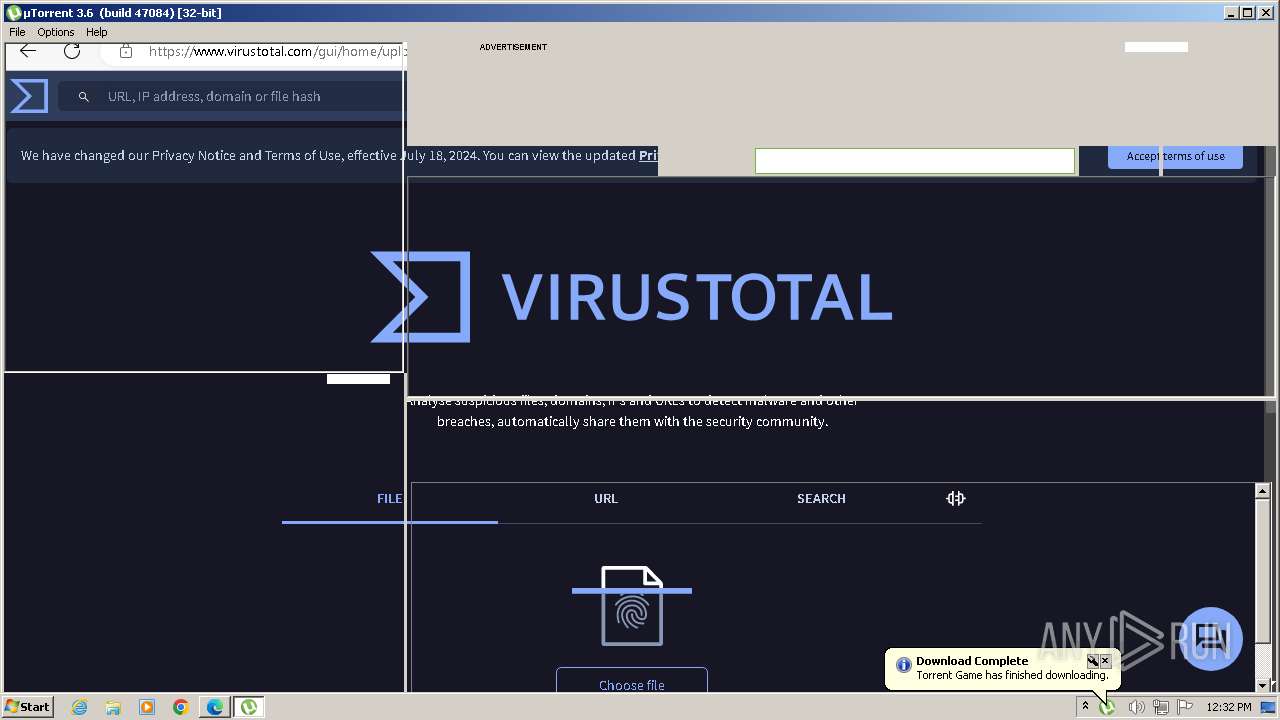The image size is (1280, 720).
Task: Click the Accept terms of use button
Action: [x=1175, y=156]
